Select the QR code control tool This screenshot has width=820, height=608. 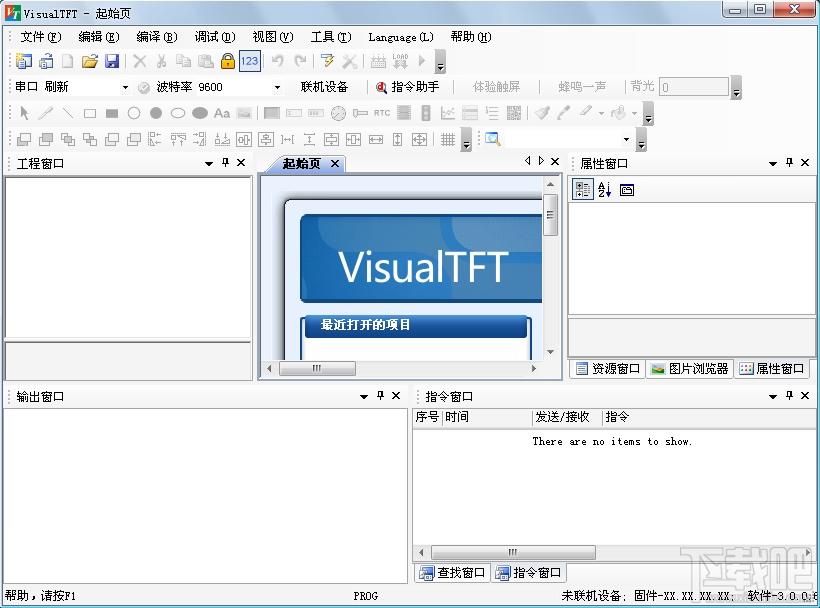[x=514, y=113]
